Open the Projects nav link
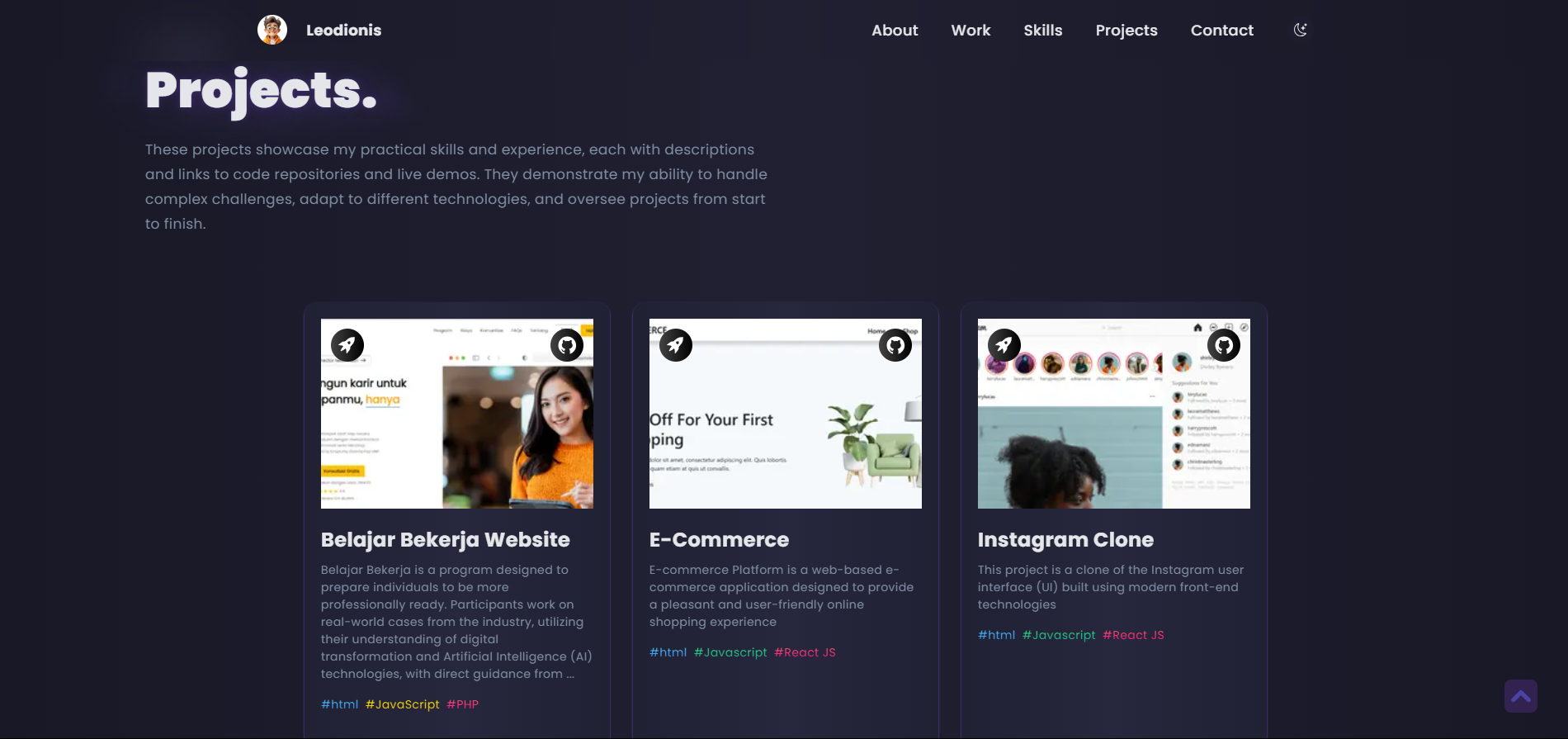 point(1126,31)
